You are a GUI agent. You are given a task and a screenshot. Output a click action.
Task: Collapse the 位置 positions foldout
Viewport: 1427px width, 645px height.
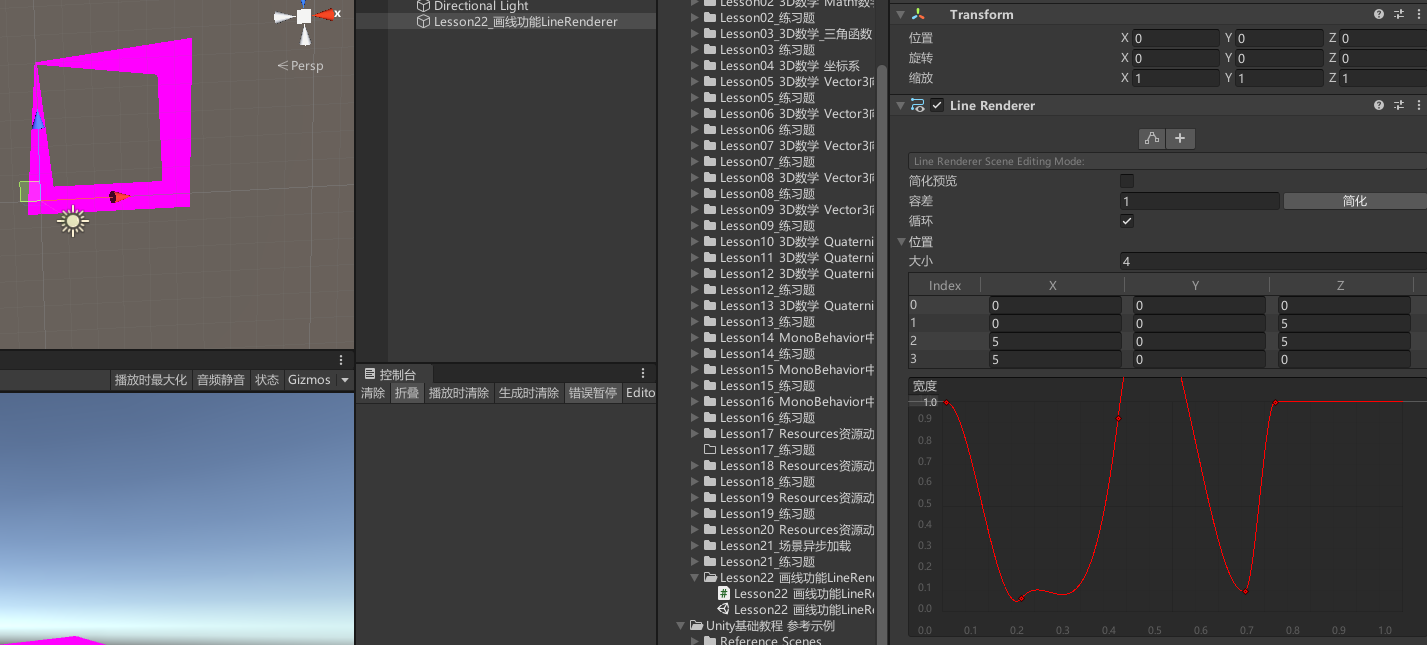point(902,242)
